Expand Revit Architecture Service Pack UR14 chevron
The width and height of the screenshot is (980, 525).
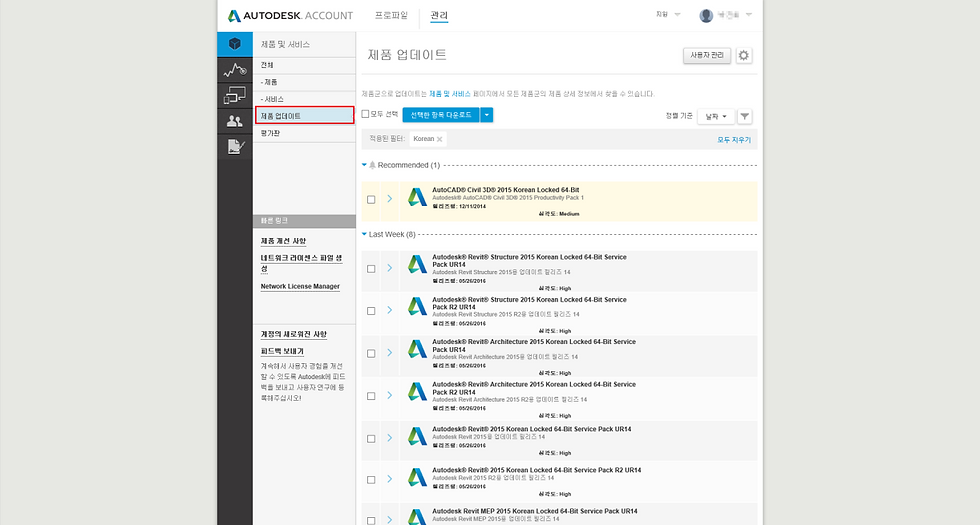pyautogui.click(x=389, y=352)
